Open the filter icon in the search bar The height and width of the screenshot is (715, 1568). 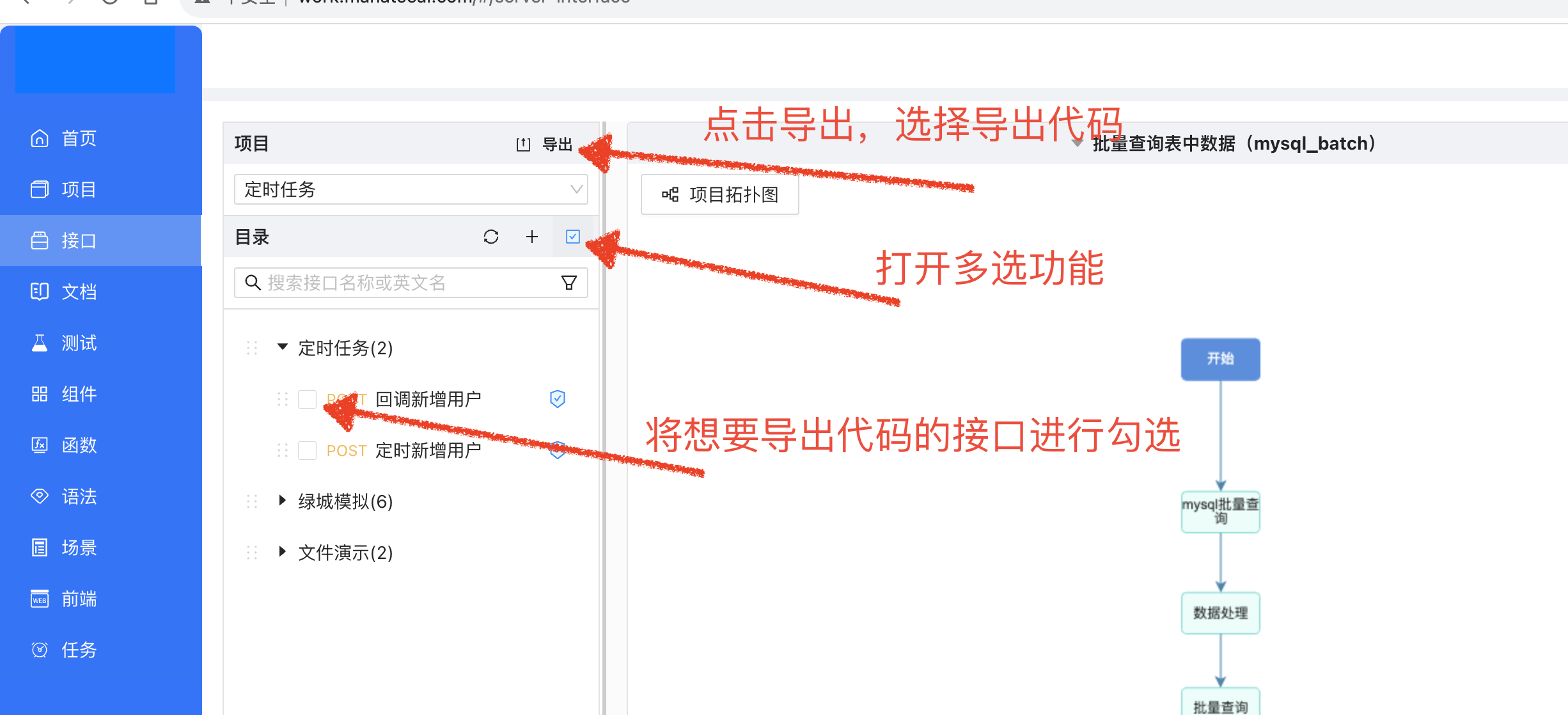(x=568, y=282)
